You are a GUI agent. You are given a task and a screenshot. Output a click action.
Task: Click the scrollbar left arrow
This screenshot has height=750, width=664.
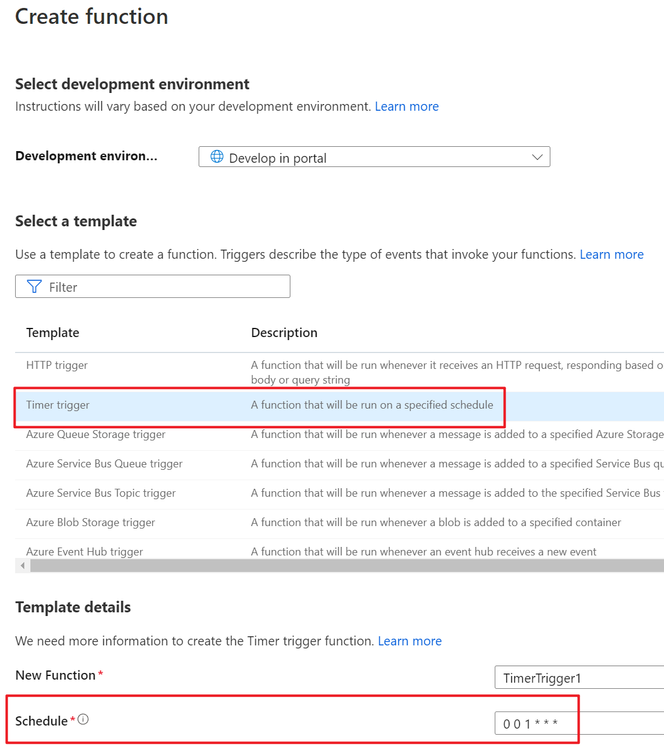point(21,566)
